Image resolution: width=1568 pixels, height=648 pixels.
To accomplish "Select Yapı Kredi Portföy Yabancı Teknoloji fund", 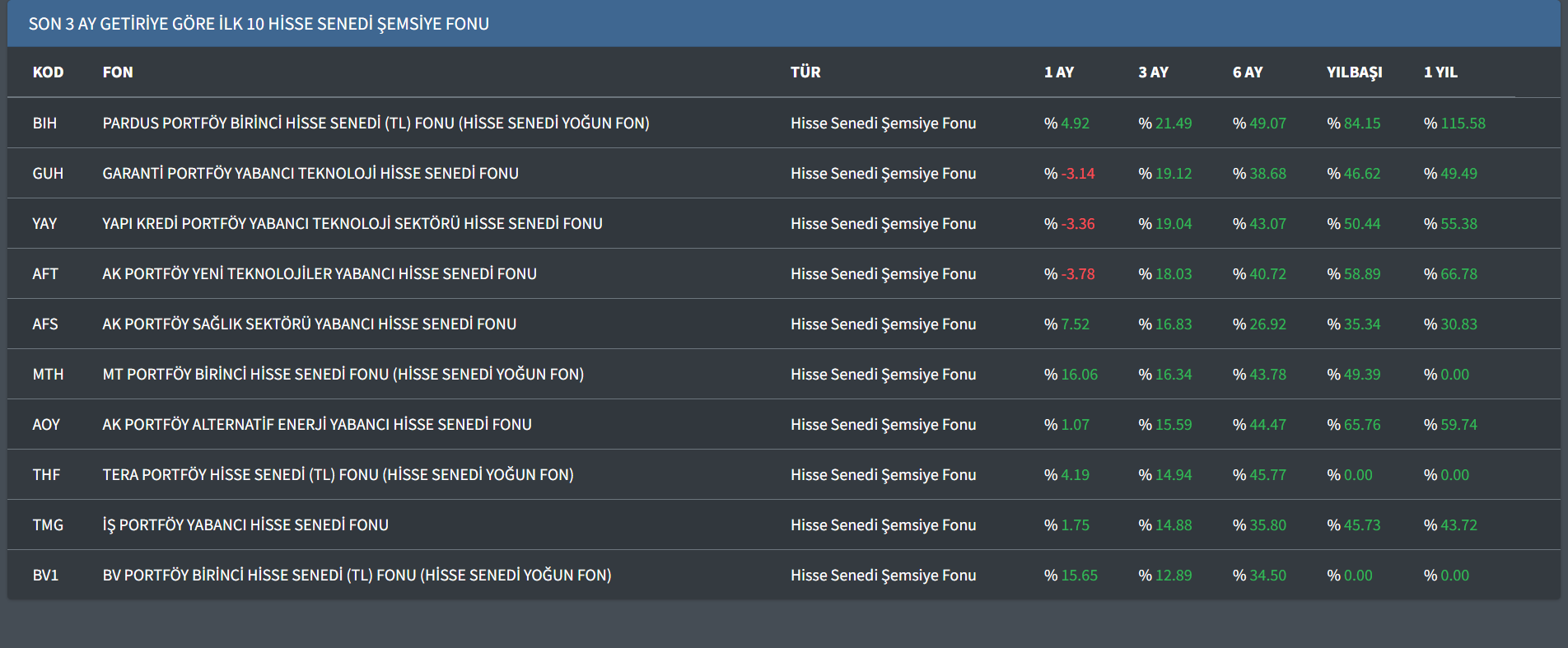I will (x=352, y=224).
